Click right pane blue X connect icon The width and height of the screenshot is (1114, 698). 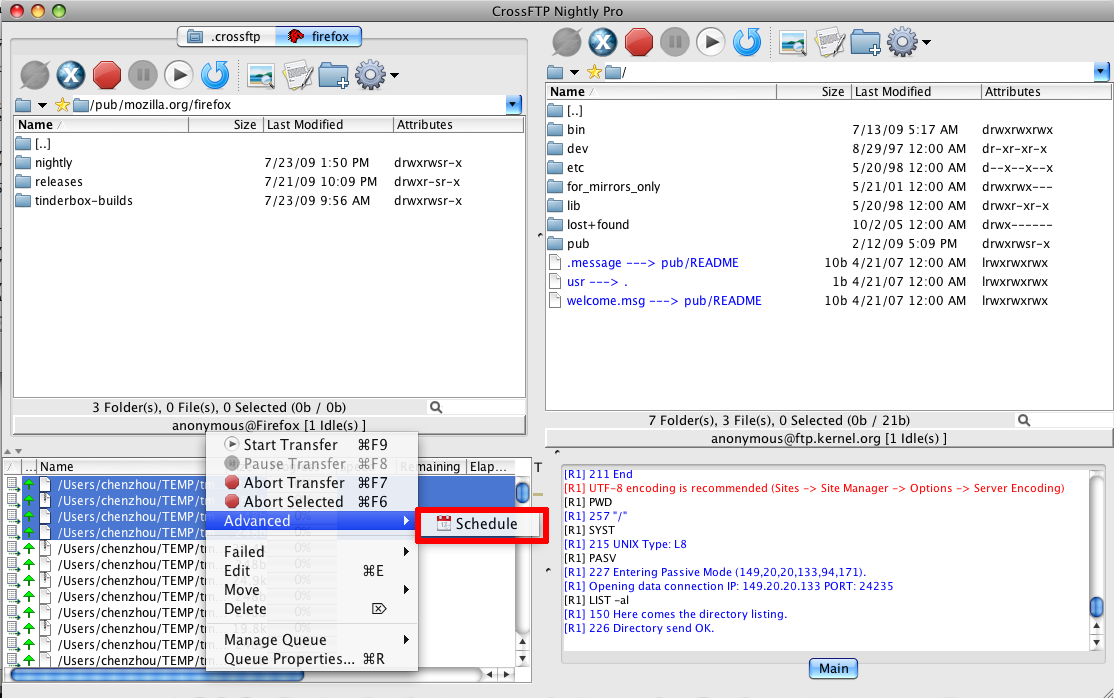pos(602,42)
